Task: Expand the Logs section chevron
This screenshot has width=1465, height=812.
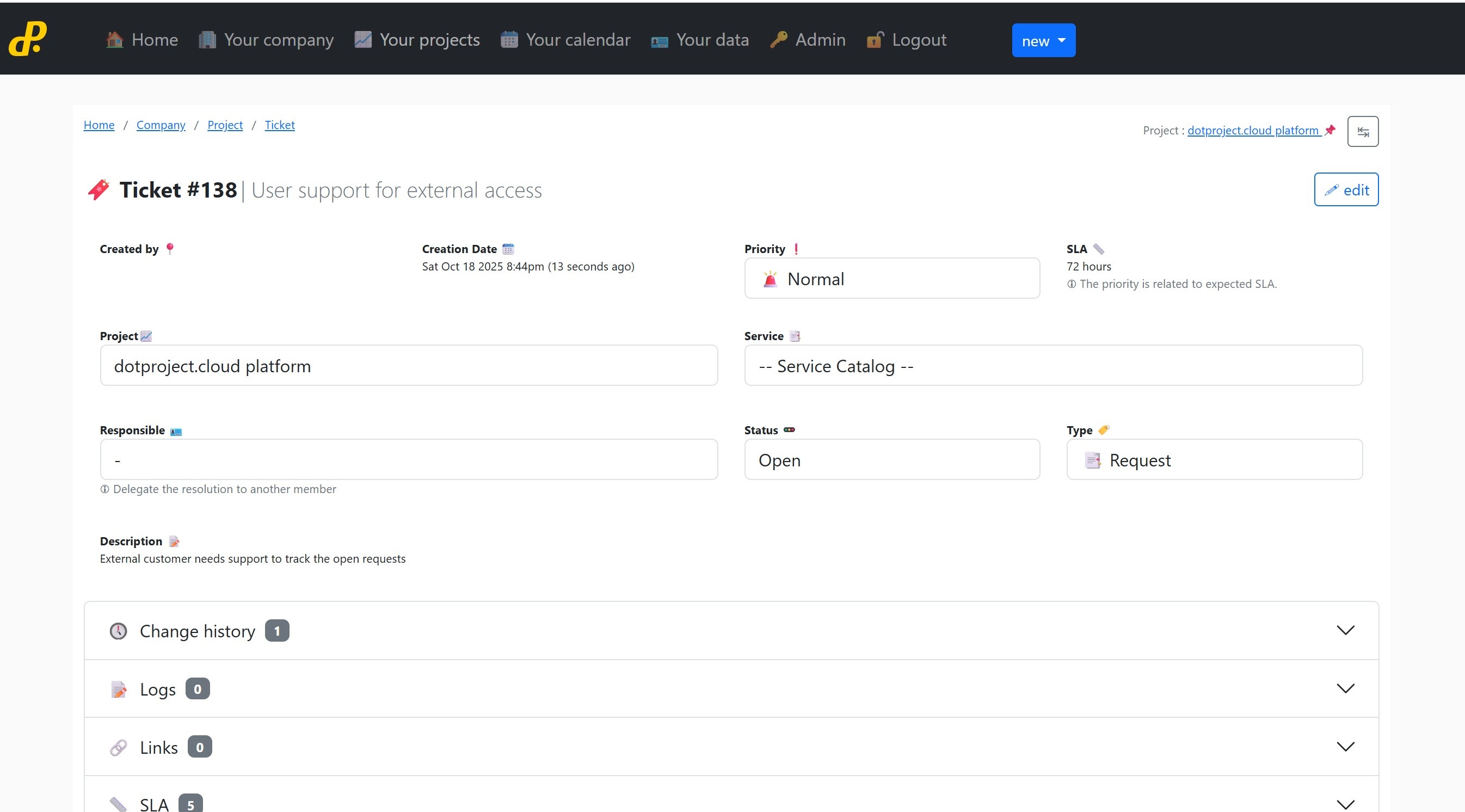Action: click(1345, 688)
